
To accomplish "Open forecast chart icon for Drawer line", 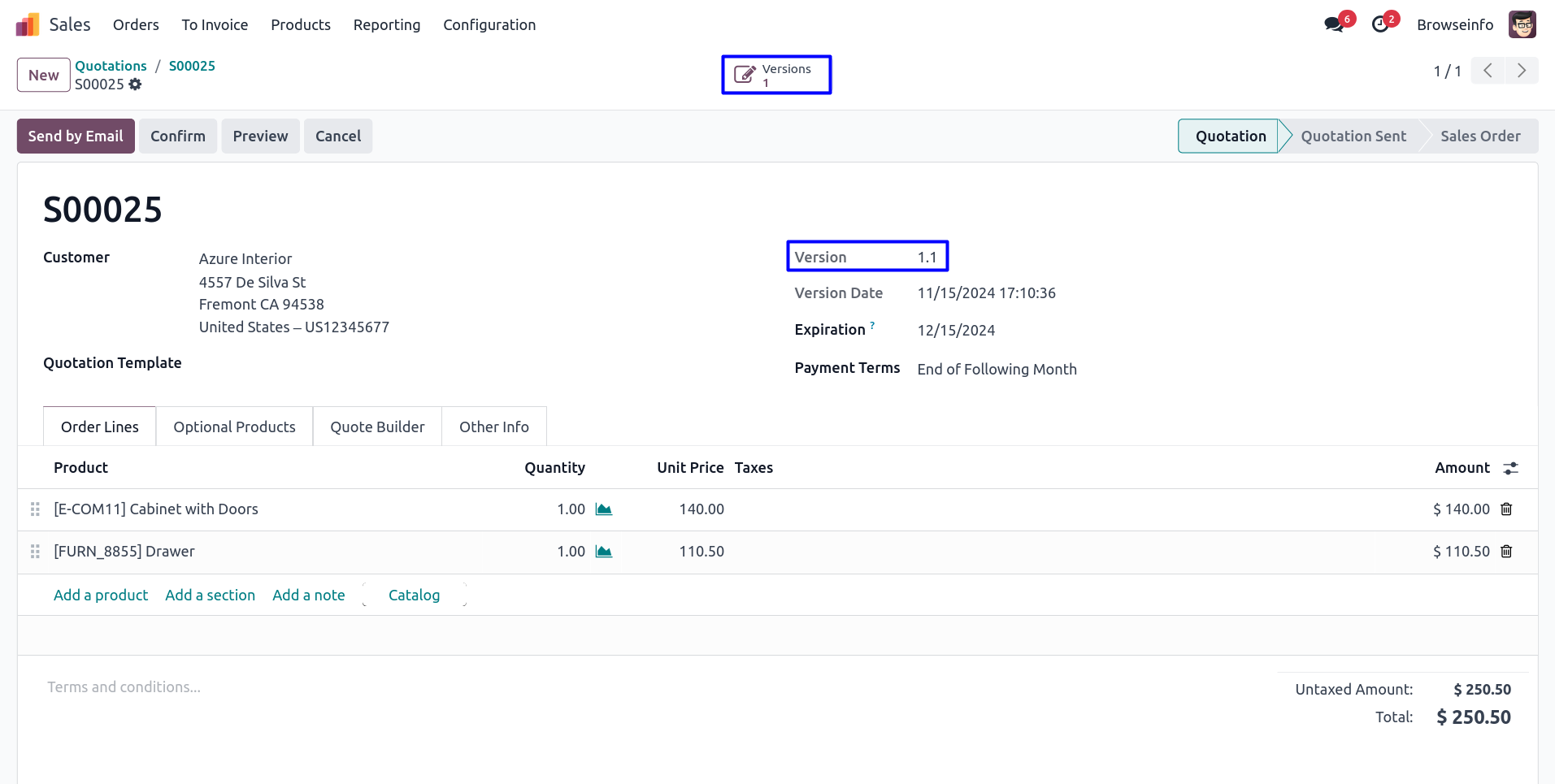I will click(603, 552).
